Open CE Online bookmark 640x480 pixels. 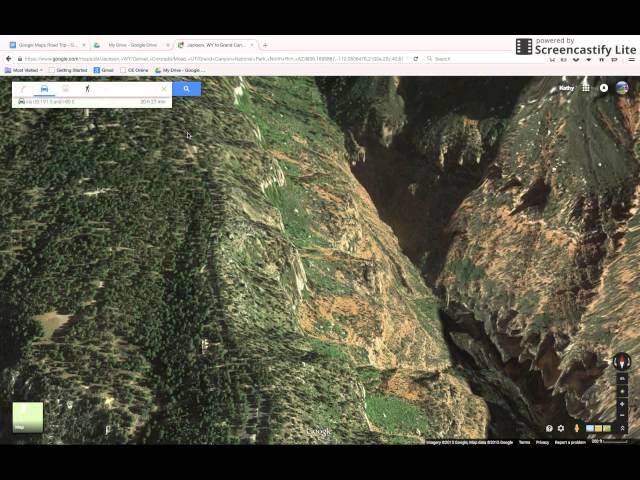(x=134, y=70)
